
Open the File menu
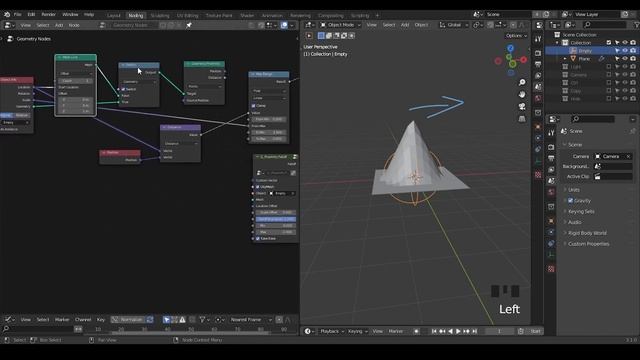18,14
